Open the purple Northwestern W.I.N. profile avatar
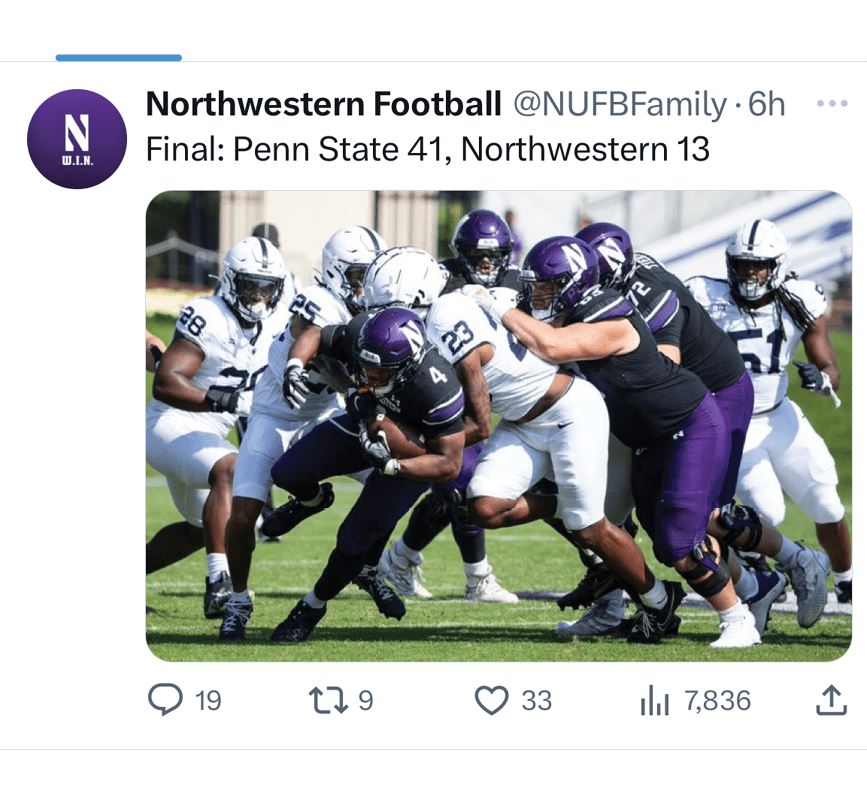 [77, 139]
